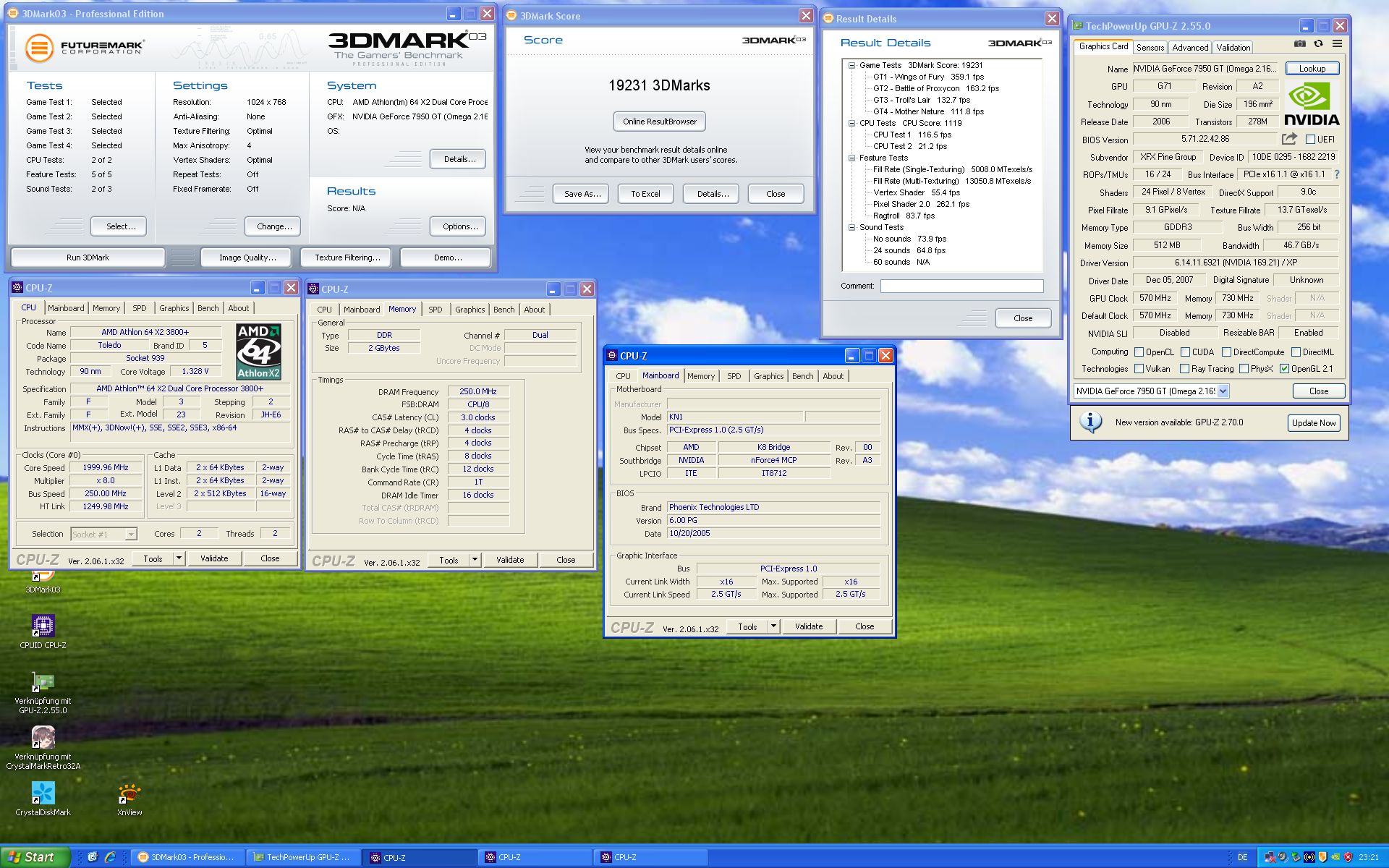Screen dimensions: 1389x868
Task: Click the disconnected network tray icon
Action: tap(1270, 857)
